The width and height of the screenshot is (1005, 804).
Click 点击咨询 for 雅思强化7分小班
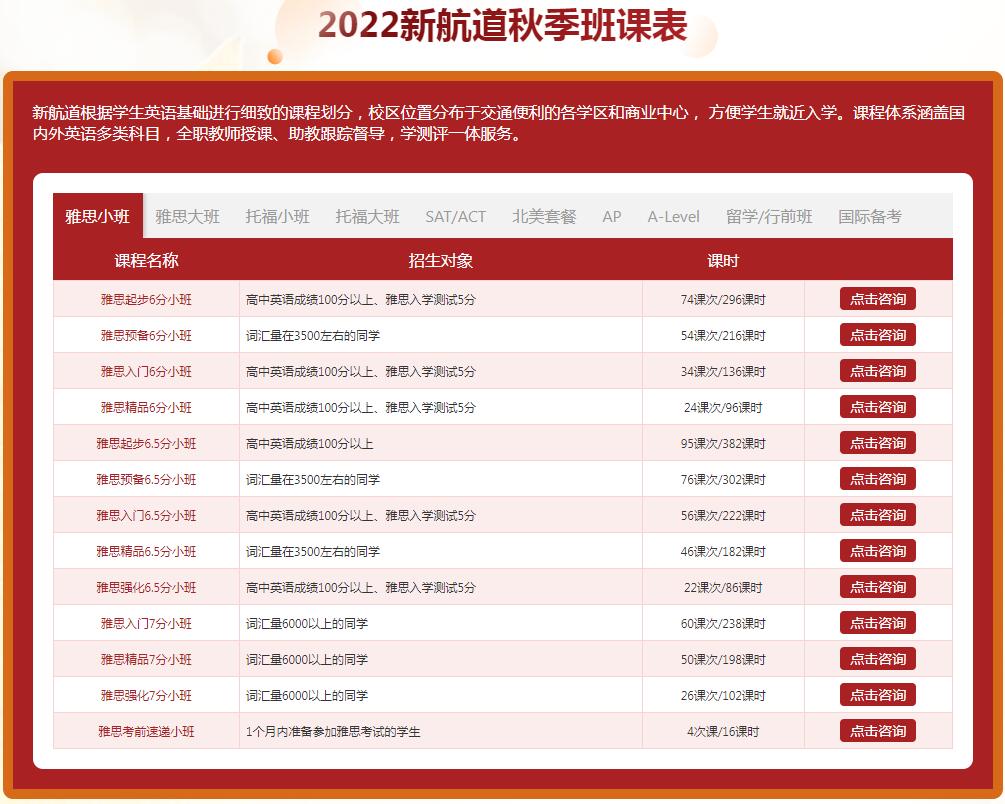click(877, 694)
